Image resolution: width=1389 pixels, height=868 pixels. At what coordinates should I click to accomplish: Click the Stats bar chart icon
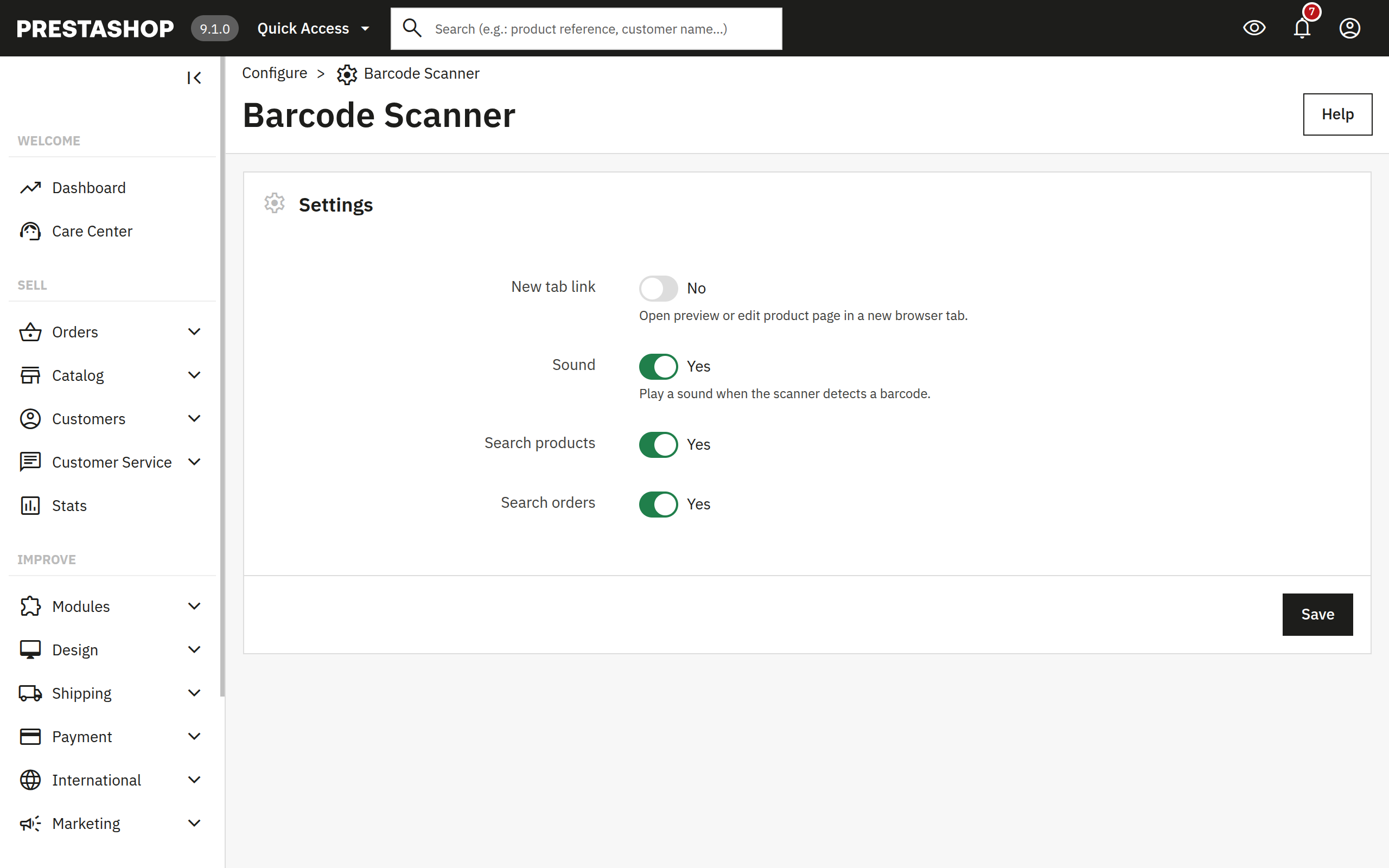(x=30, y=506)
